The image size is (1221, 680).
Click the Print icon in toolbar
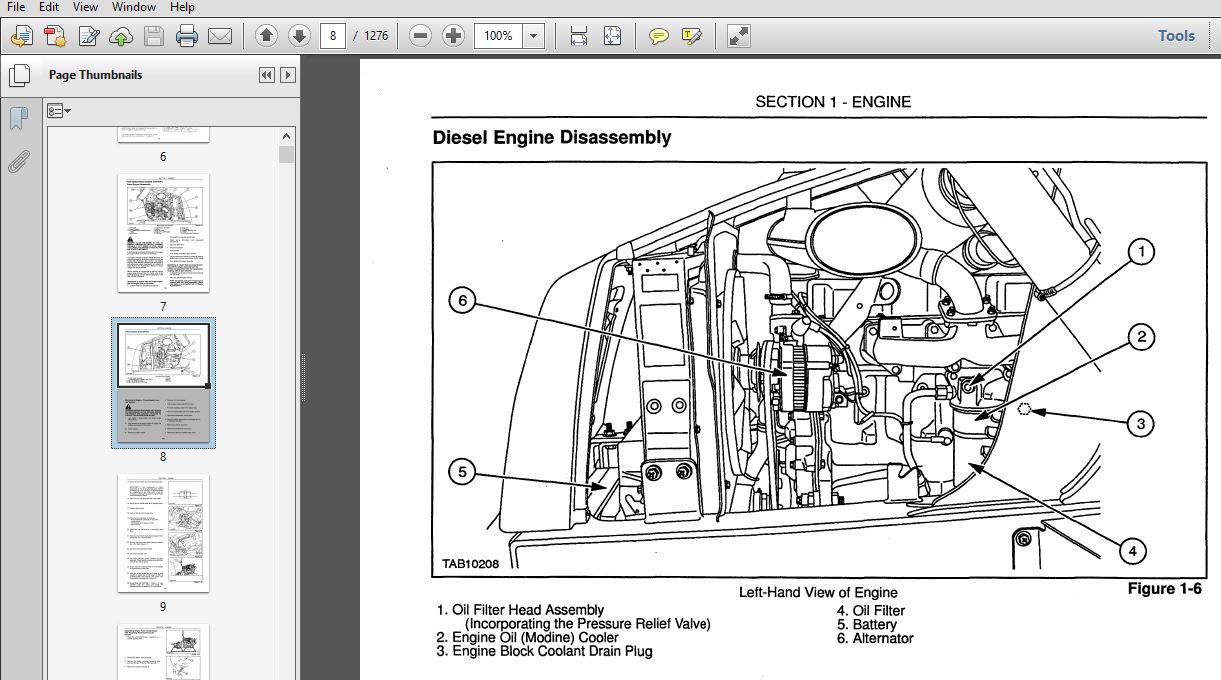click(x=187, y=37)
